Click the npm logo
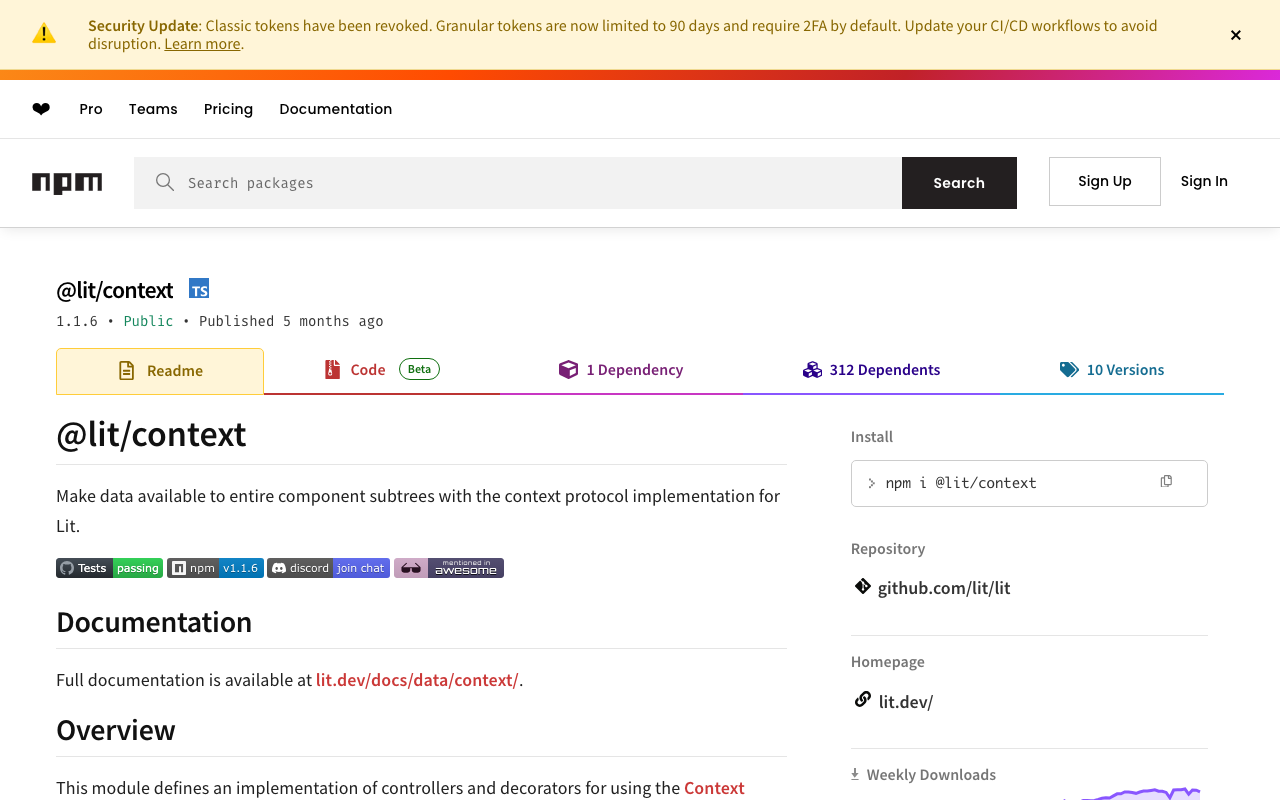Image resolution: width=1280 pixels, height=800 pixels. click(67, 183)
